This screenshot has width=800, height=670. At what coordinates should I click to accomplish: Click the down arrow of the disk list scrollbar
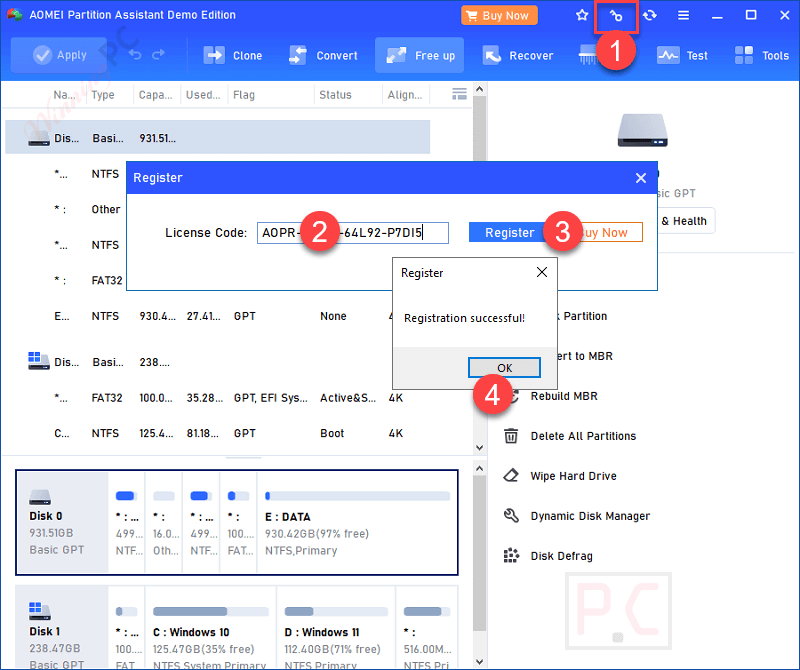(x=479, y=447)
